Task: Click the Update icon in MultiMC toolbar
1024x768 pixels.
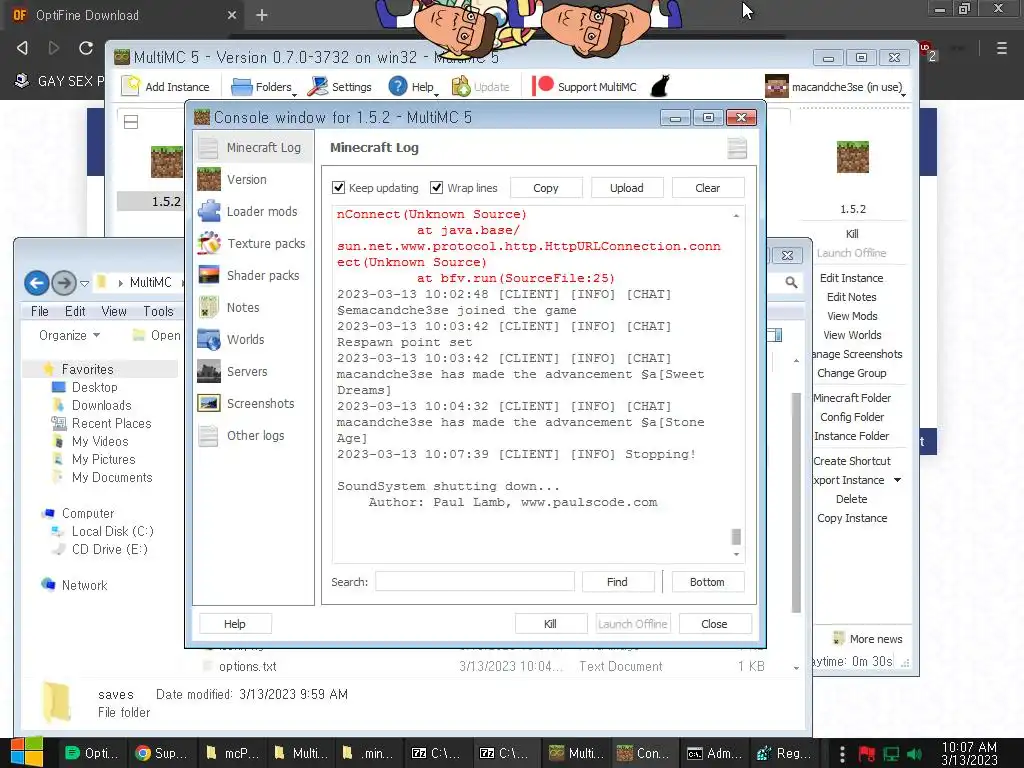Action: (x=461, y=86)
